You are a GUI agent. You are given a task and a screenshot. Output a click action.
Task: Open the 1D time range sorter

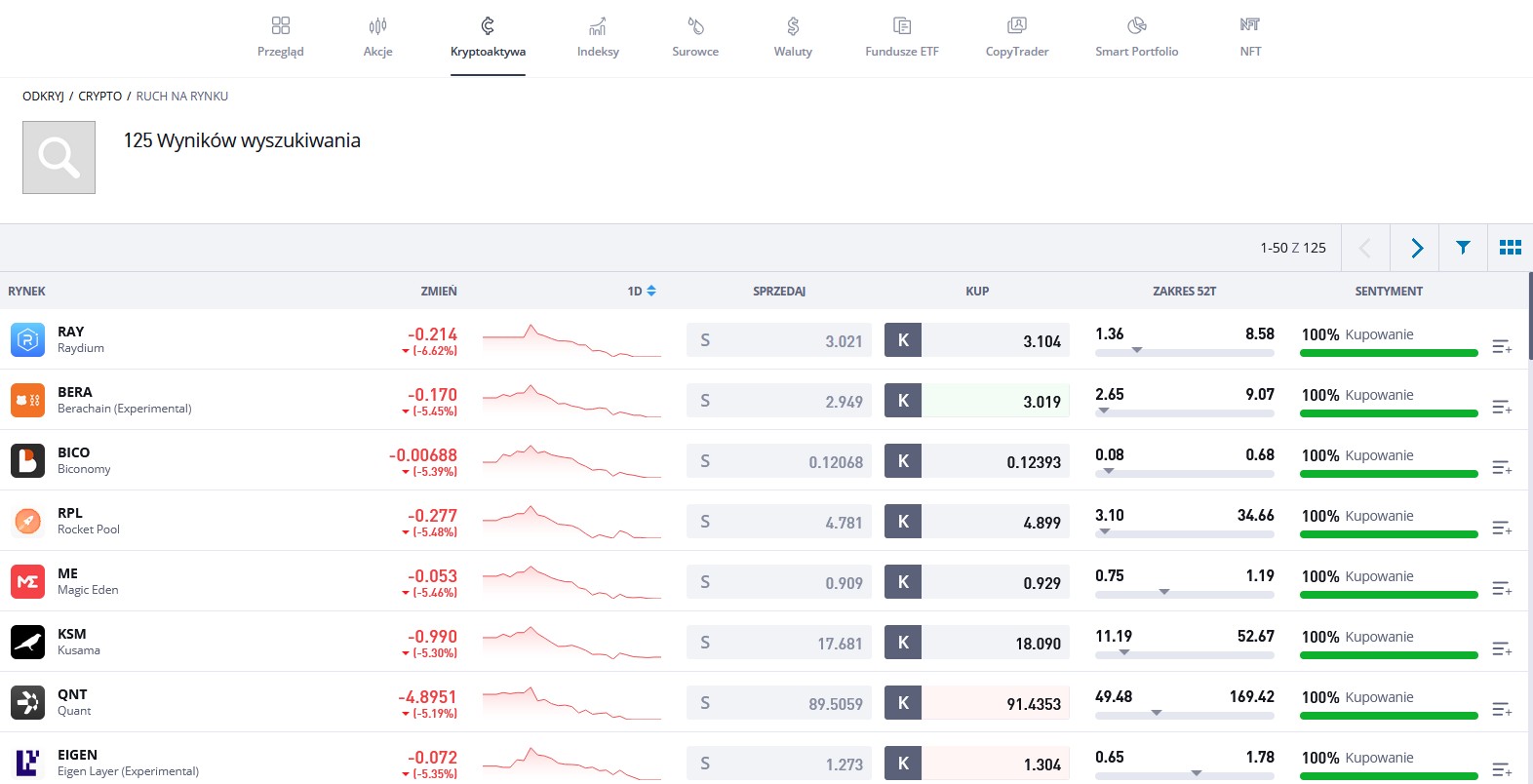pos(642,291)
